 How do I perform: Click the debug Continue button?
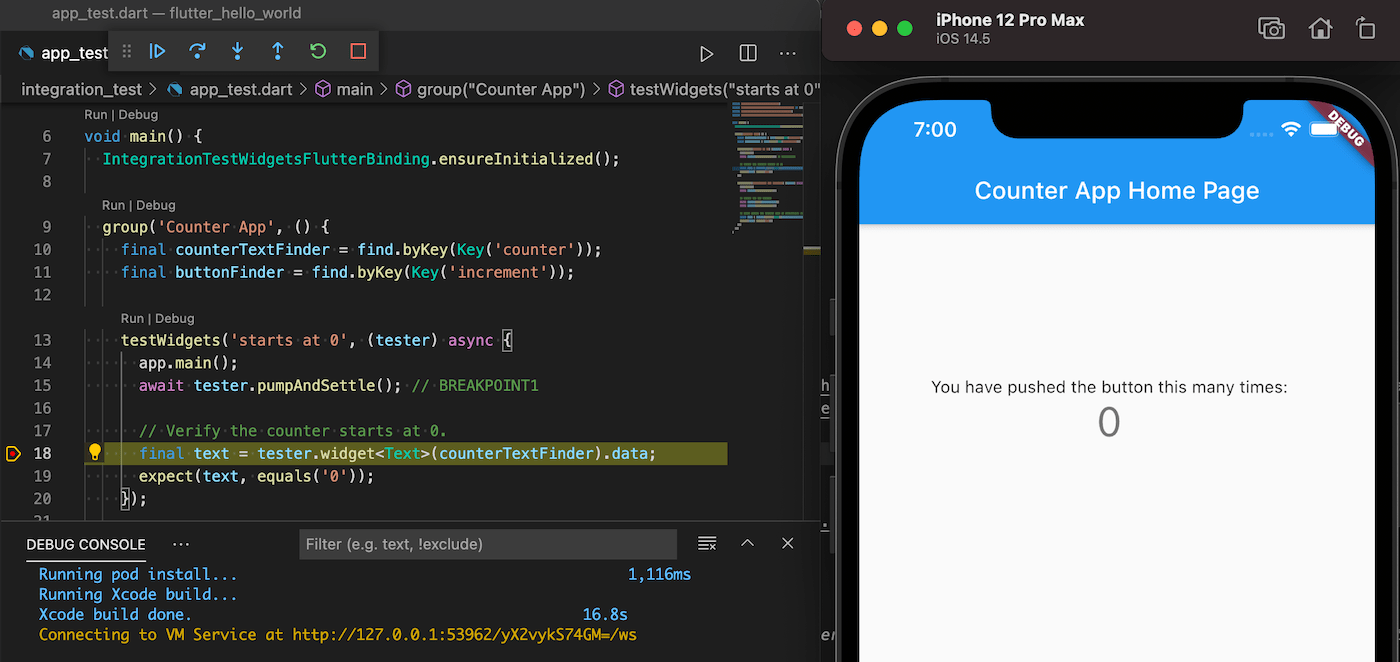click(157, 52)
